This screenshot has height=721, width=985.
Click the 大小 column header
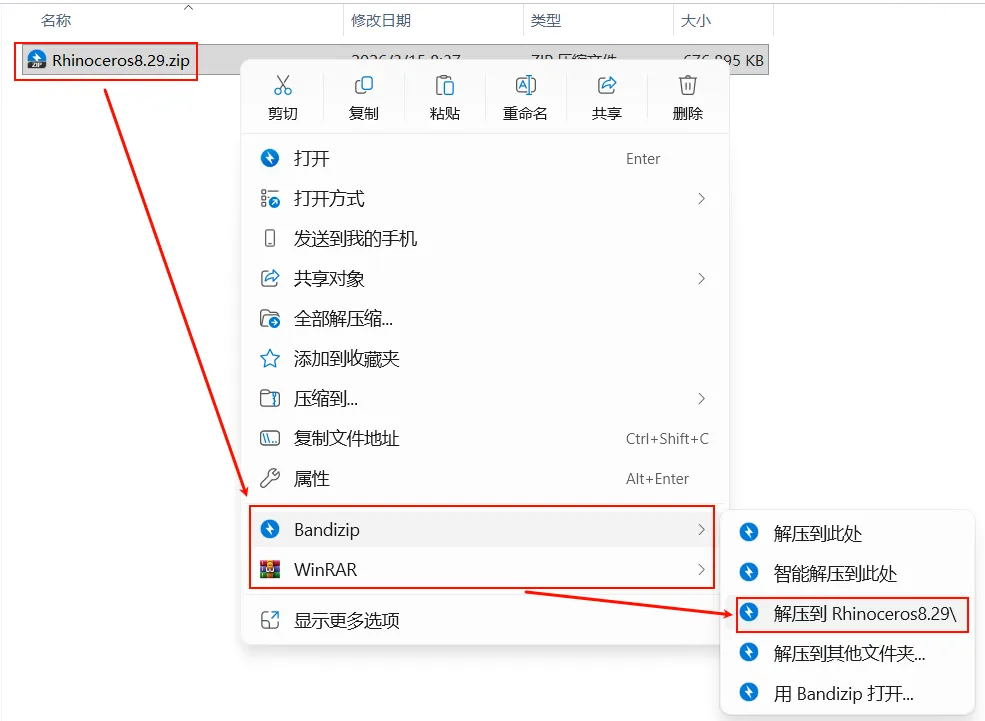[696, 21]
